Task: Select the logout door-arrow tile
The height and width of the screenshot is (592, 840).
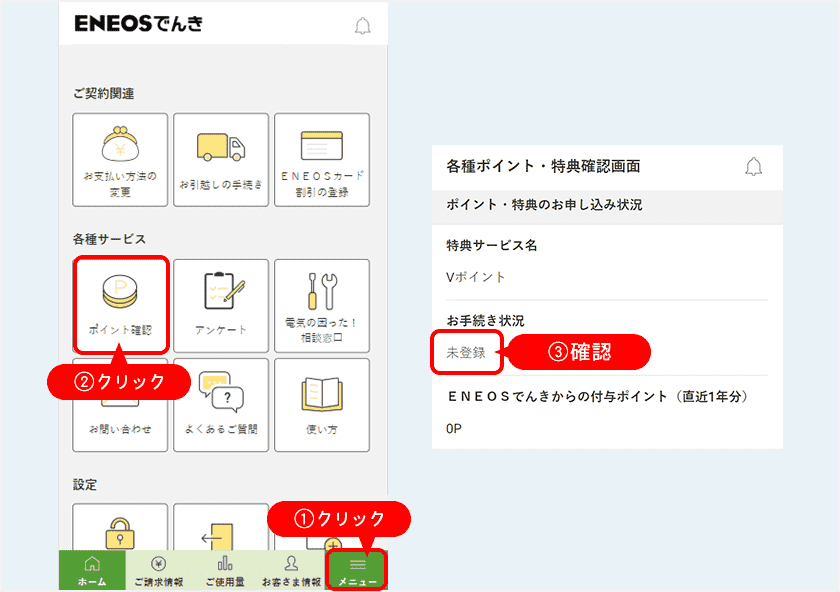Action: pyautogui.click(x=221, y=527)
